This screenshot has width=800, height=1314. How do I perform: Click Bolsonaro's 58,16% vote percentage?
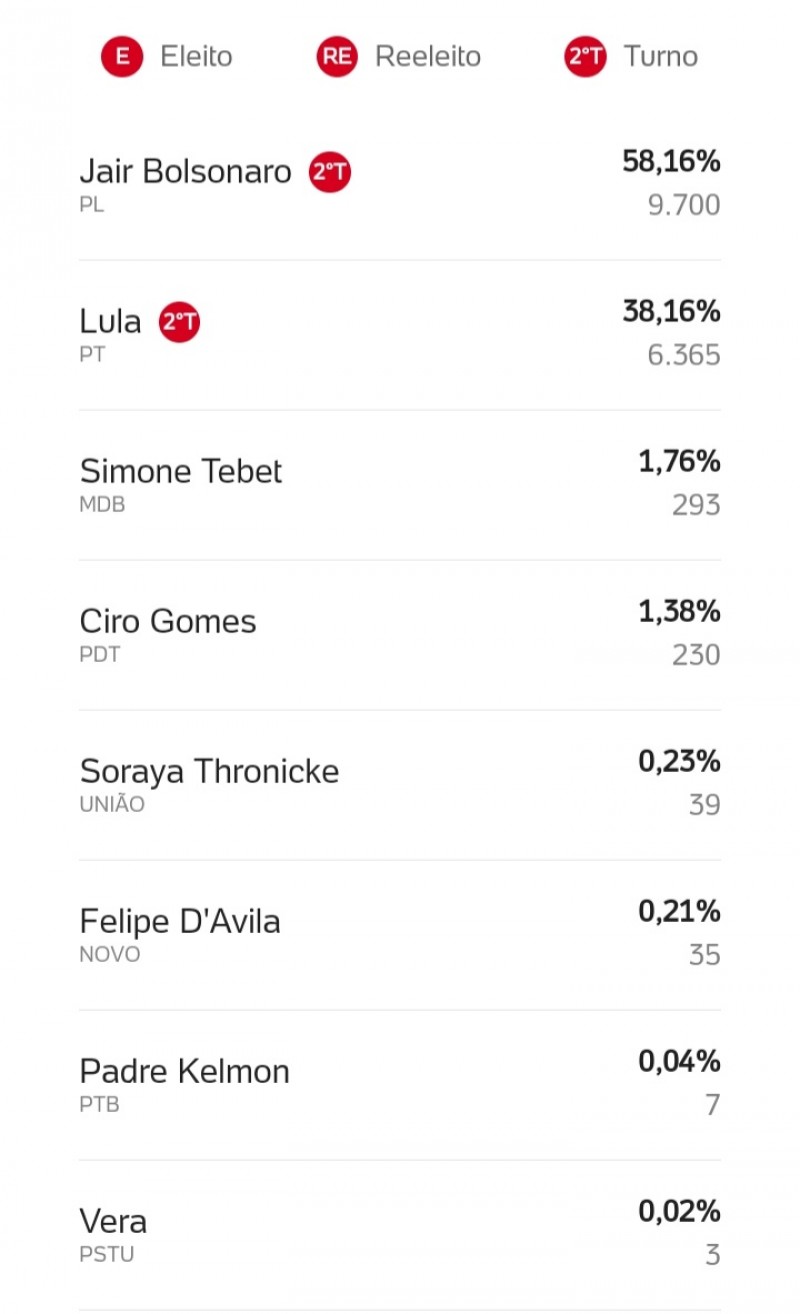click(x=671, y=161)
